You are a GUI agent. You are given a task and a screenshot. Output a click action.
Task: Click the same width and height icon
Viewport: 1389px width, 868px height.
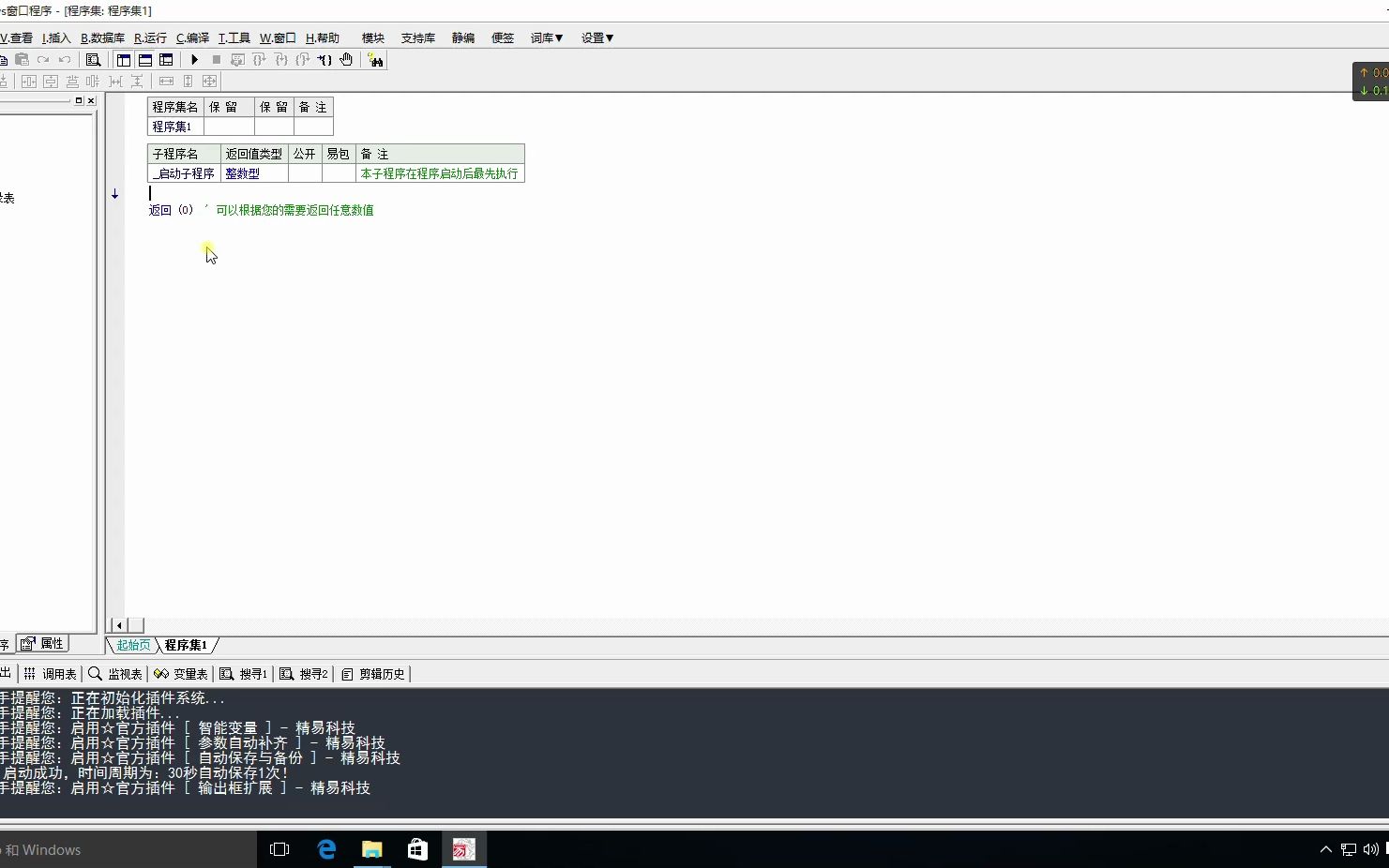(x=209, y=82)
